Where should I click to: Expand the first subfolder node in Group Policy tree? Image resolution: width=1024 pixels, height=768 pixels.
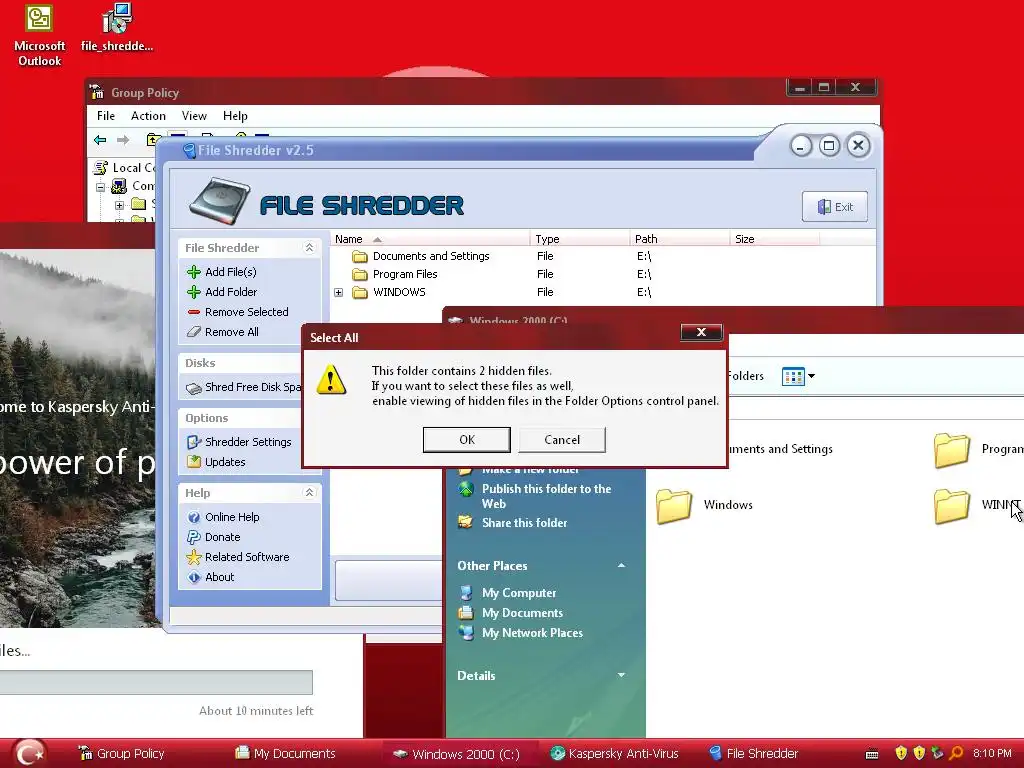tap(119, 205)
